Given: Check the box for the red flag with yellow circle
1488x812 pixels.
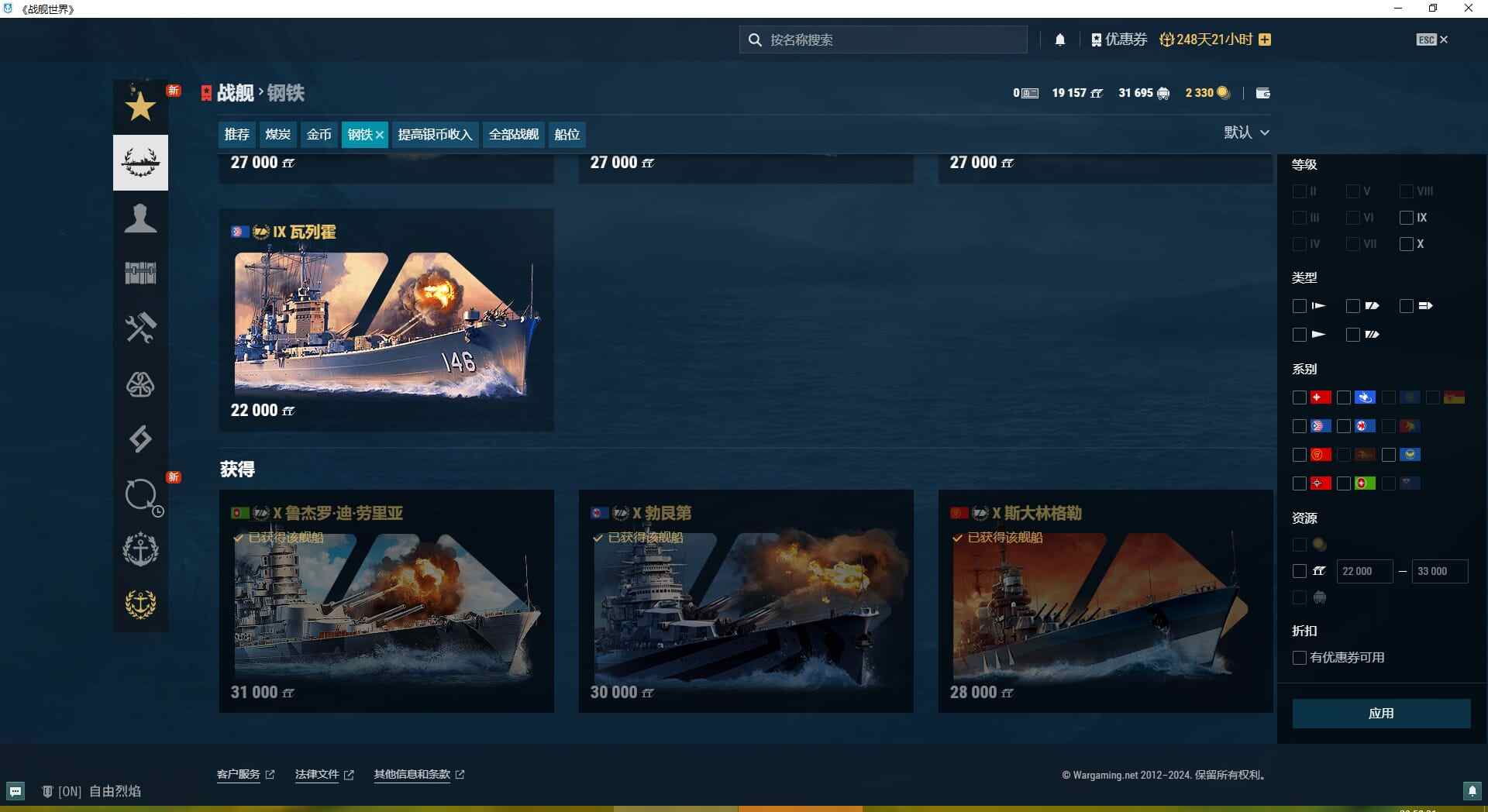Looking at the screenshot, I should 1300,455.
